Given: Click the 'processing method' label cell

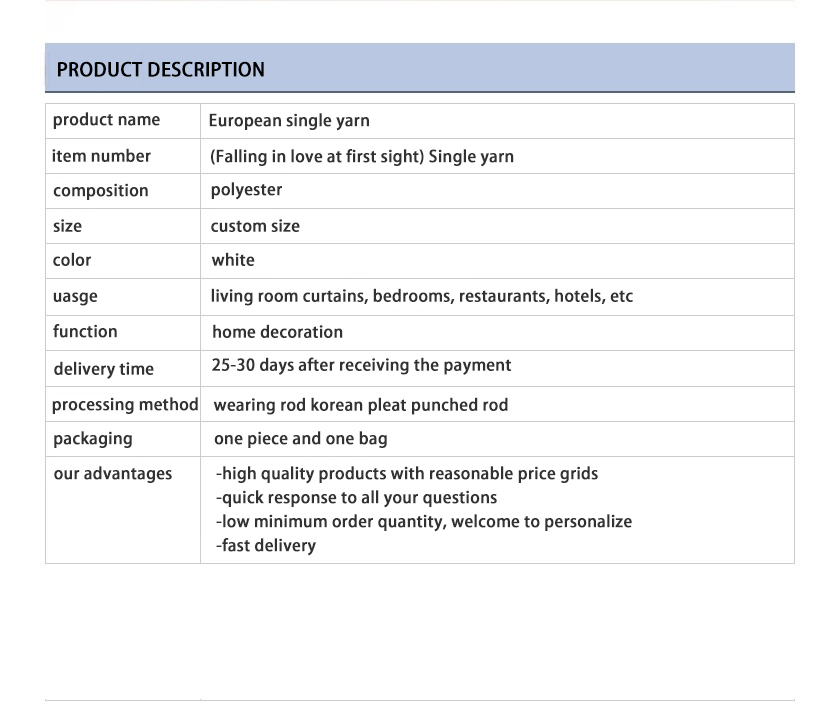Looking at the screenshot, I should pos(125,405).
